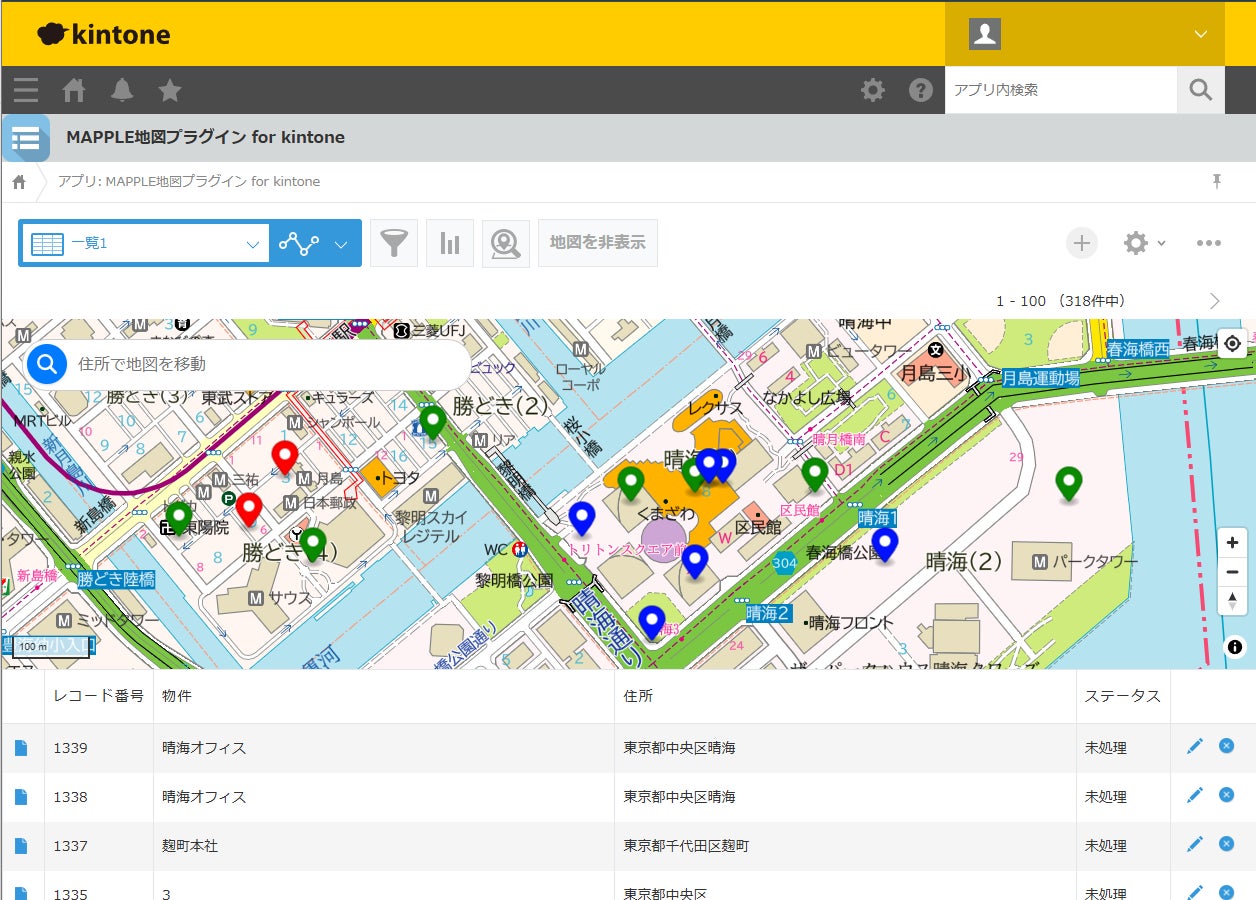Click edit pencil for record 1339
The height and width of the screenshot is (900, 1256).
point(1194,746)
